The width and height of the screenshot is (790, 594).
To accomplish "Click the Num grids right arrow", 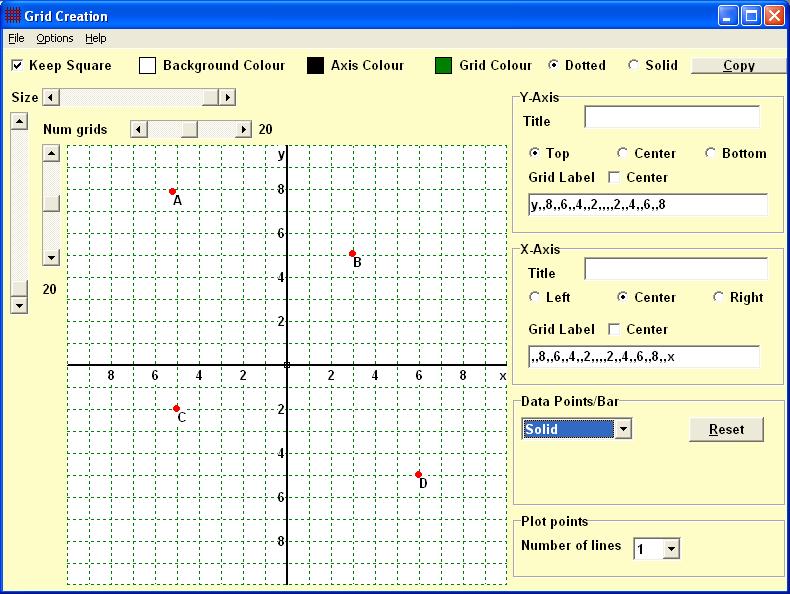I will point(243,129).
